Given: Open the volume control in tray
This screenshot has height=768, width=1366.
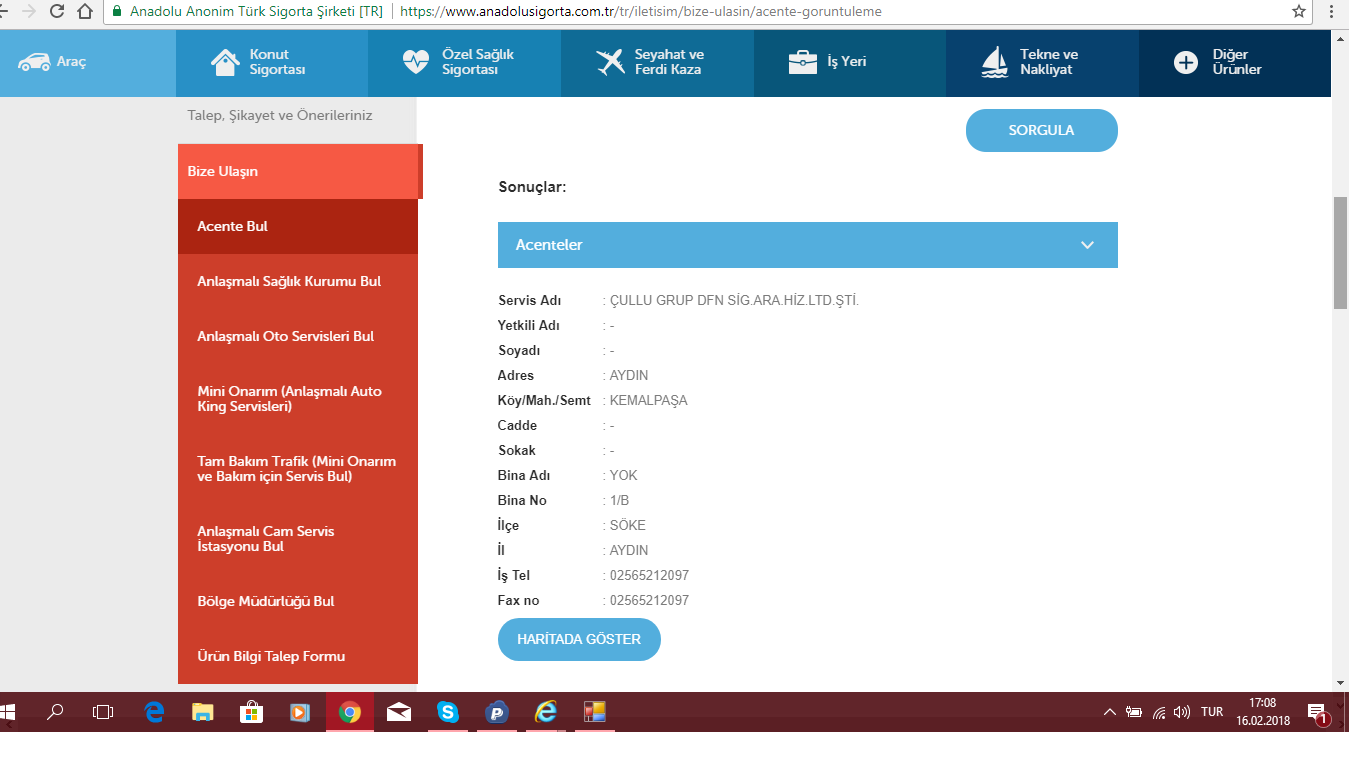Looking at the screenshot, I should (1182, 712).
